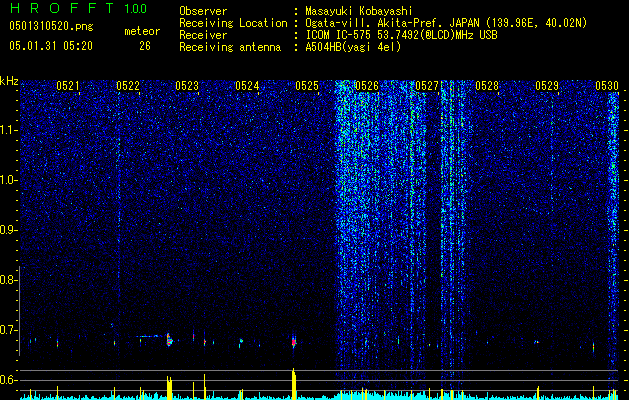
Task: Click the 0530 time marker
Action: 607,86
